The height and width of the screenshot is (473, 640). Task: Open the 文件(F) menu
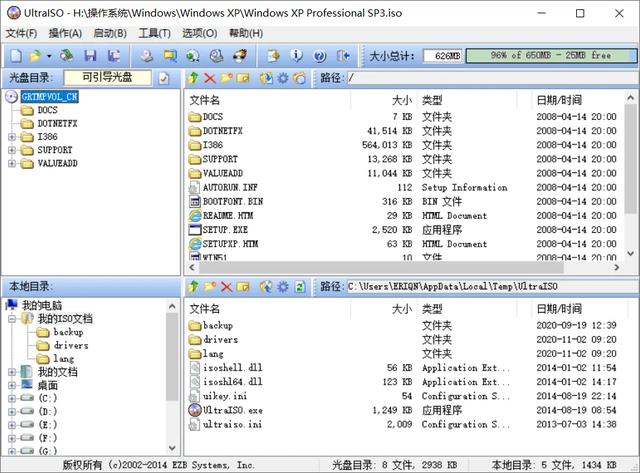click(x=21, y=33)
